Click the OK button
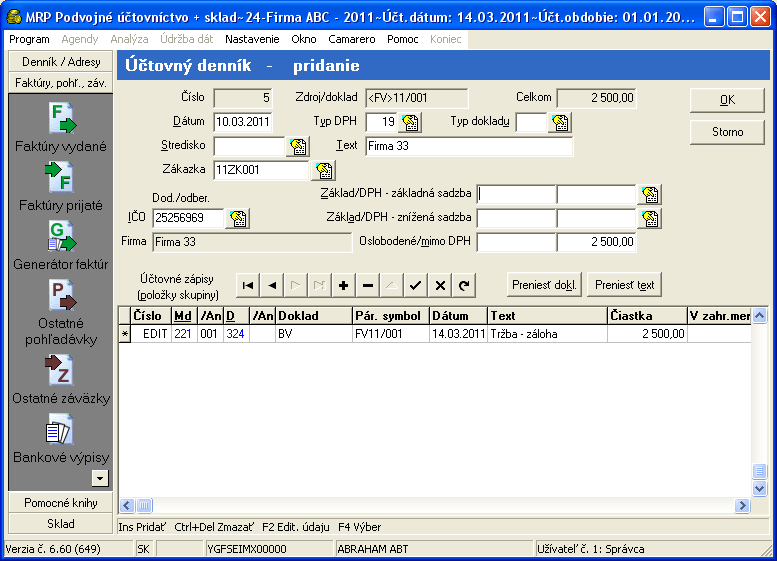Image resolution: width=777 pixels, height=561 pixels. (727, 100)
